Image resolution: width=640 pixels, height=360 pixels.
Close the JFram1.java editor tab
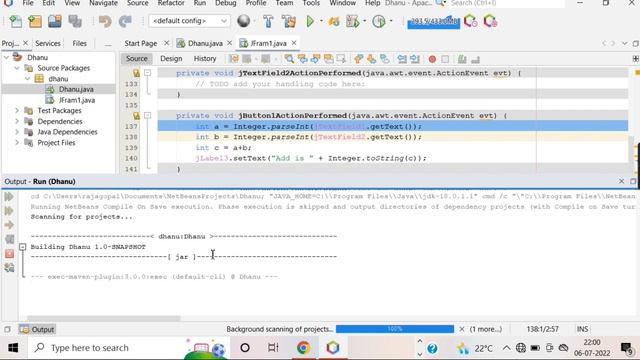pyautogui.click(x=294, y=43)
